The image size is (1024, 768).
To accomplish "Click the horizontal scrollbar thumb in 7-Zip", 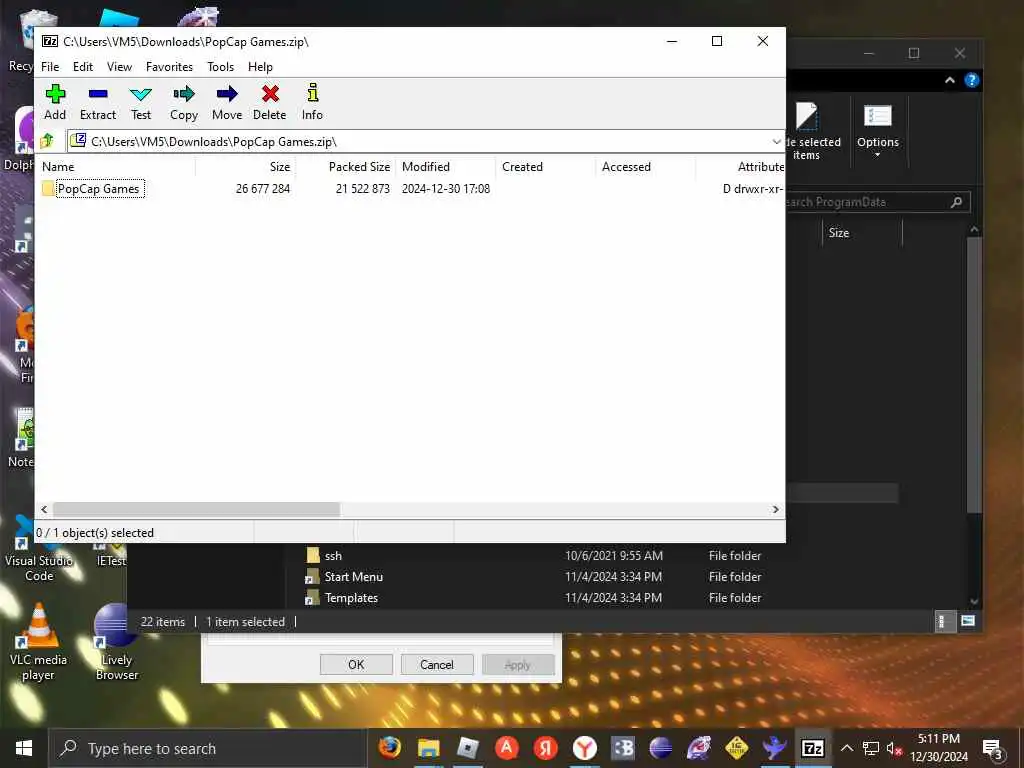I will (x=196, y=509).
